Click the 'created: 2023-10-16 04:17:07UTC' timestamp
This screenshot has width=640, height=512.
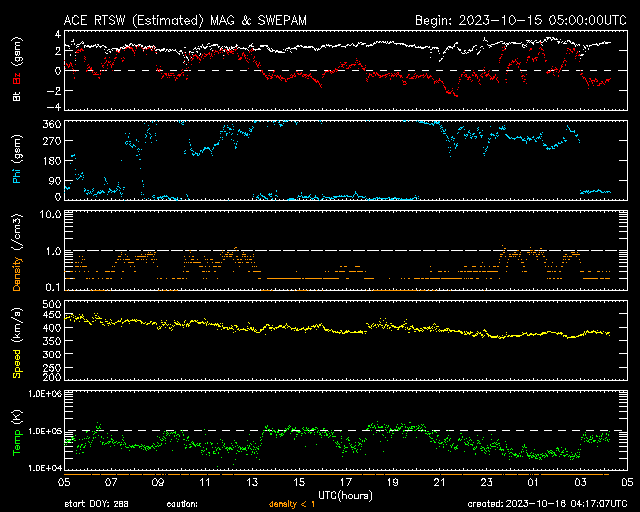pyautogui.click(x=547, y=504)
